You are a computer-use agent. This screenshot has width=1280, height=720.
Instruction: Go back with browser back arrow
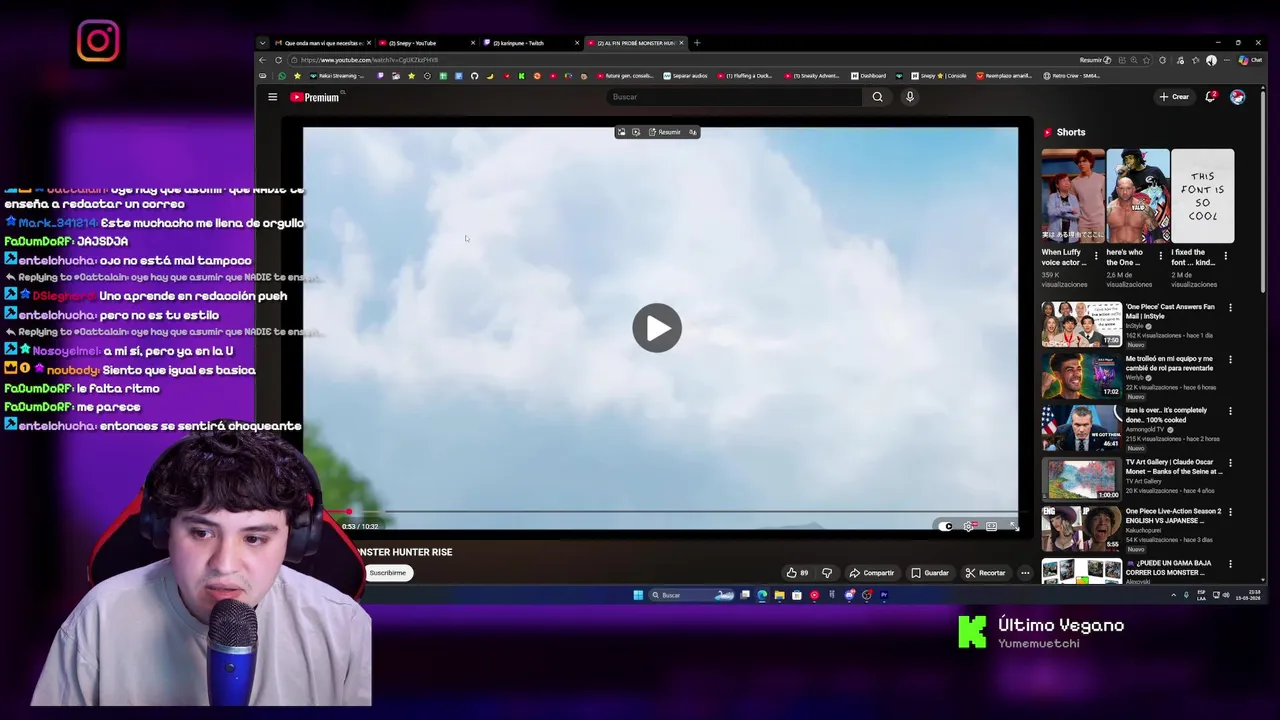point(263,60)
